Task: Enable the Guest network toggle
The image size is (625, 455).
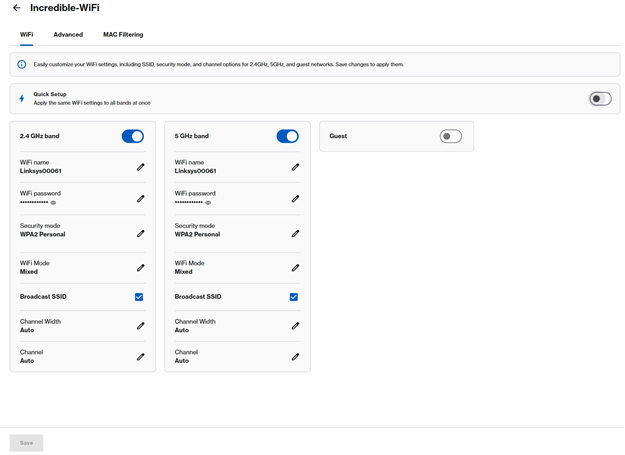Action: pos(451,136)
